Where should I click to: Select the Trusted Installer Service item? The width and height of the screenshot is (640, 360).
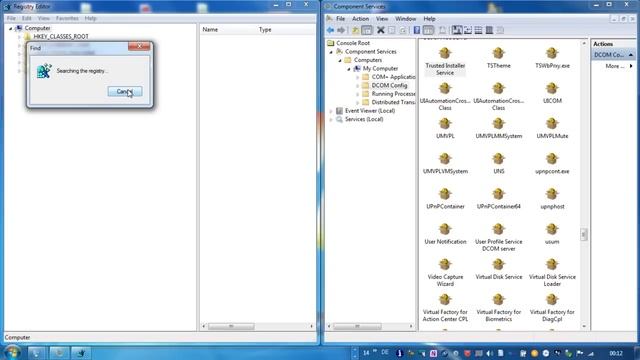pyautogui.click(x=445, y=62)
